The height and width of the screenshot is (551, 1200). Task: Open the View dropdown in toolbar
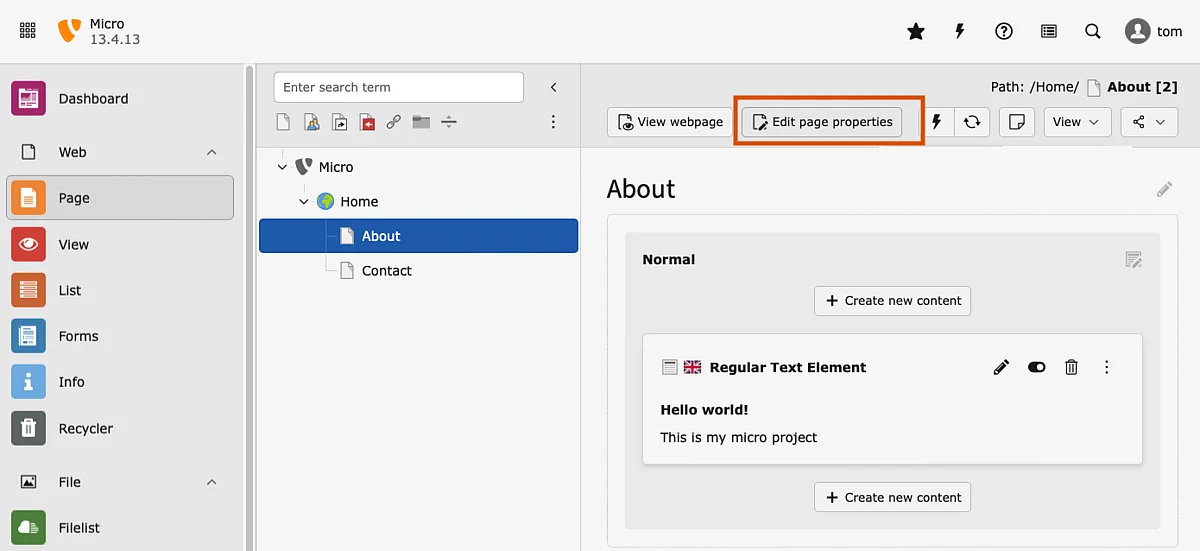1076,122
